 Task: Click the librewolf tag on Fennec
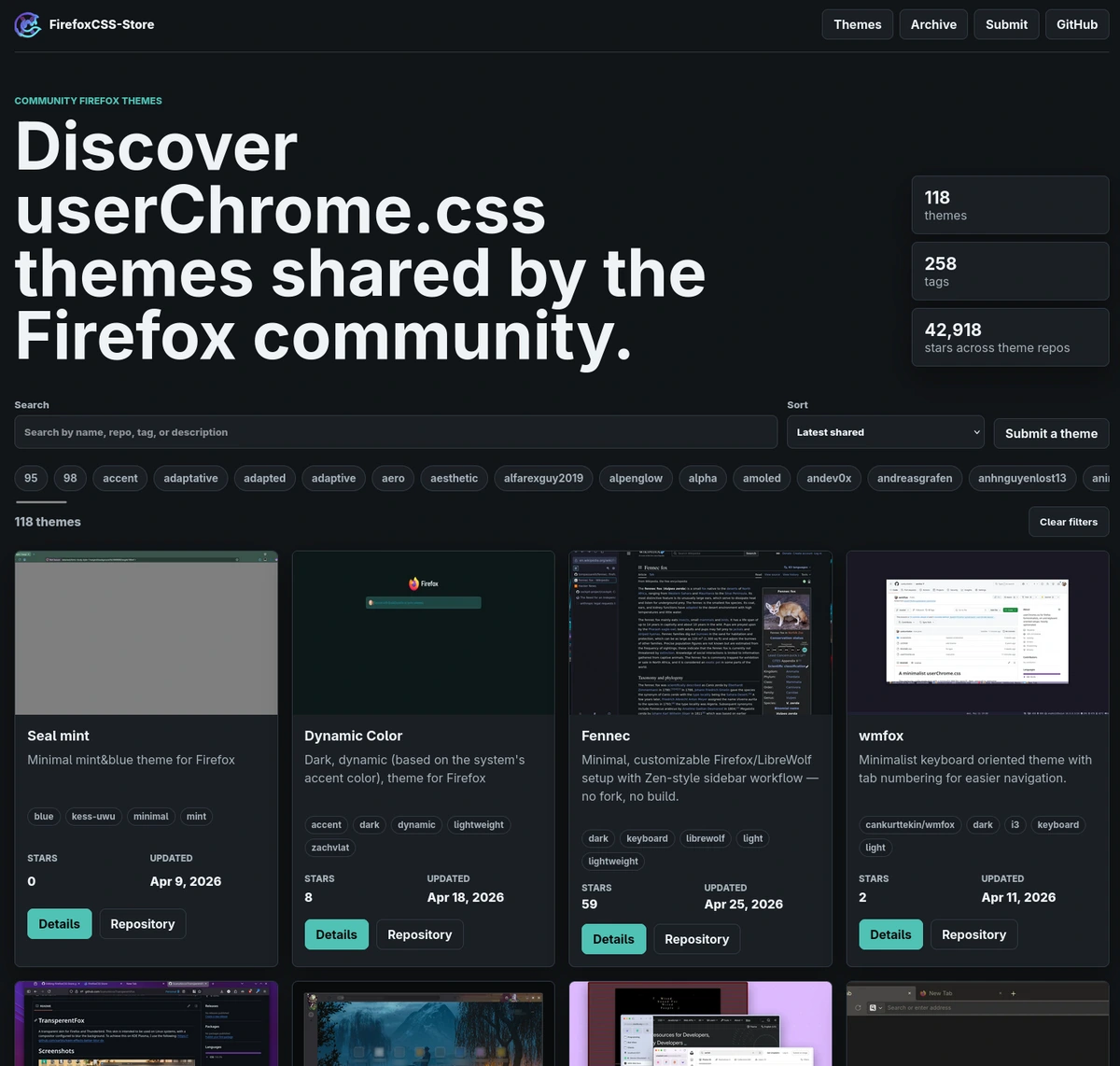tap(706, 838)
